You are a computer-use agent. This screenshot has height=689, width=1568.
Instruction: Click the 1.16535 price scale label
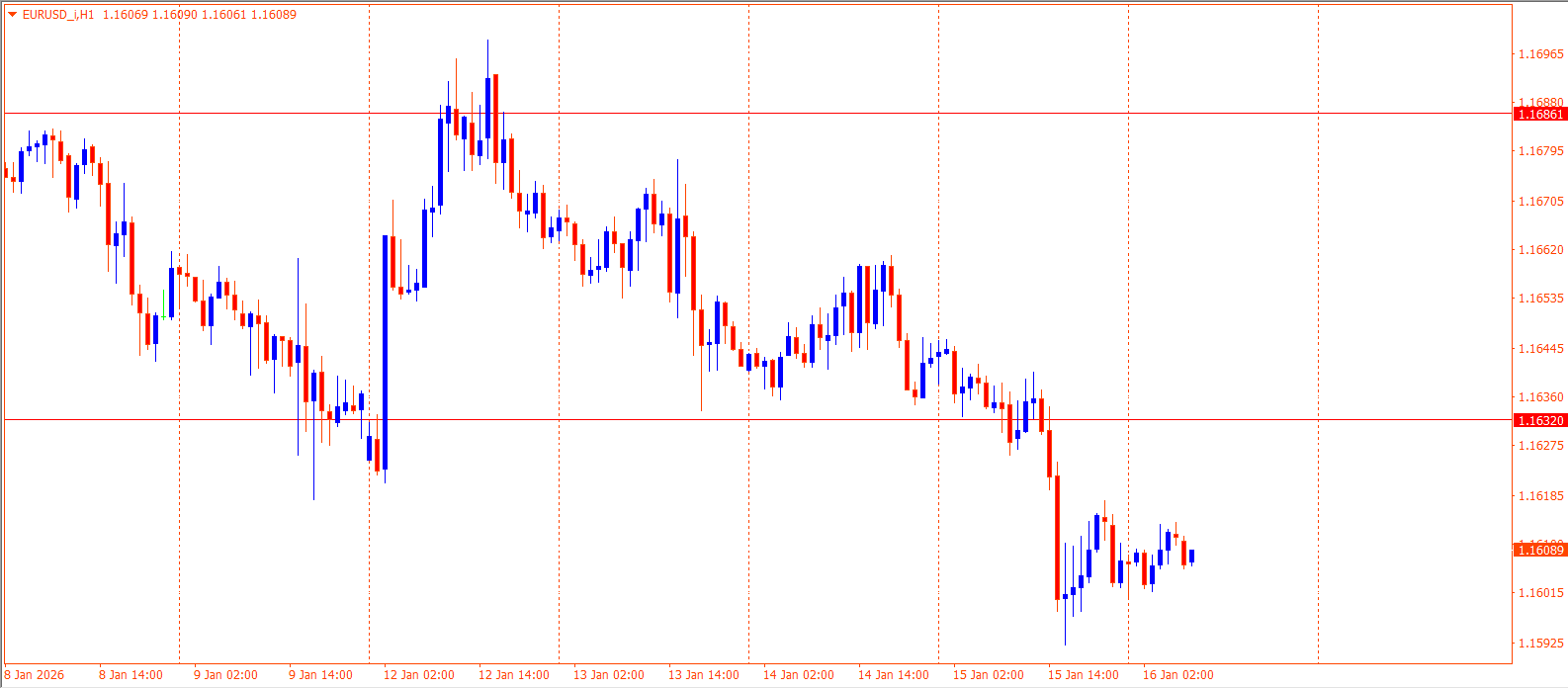tap(1541, 299)
